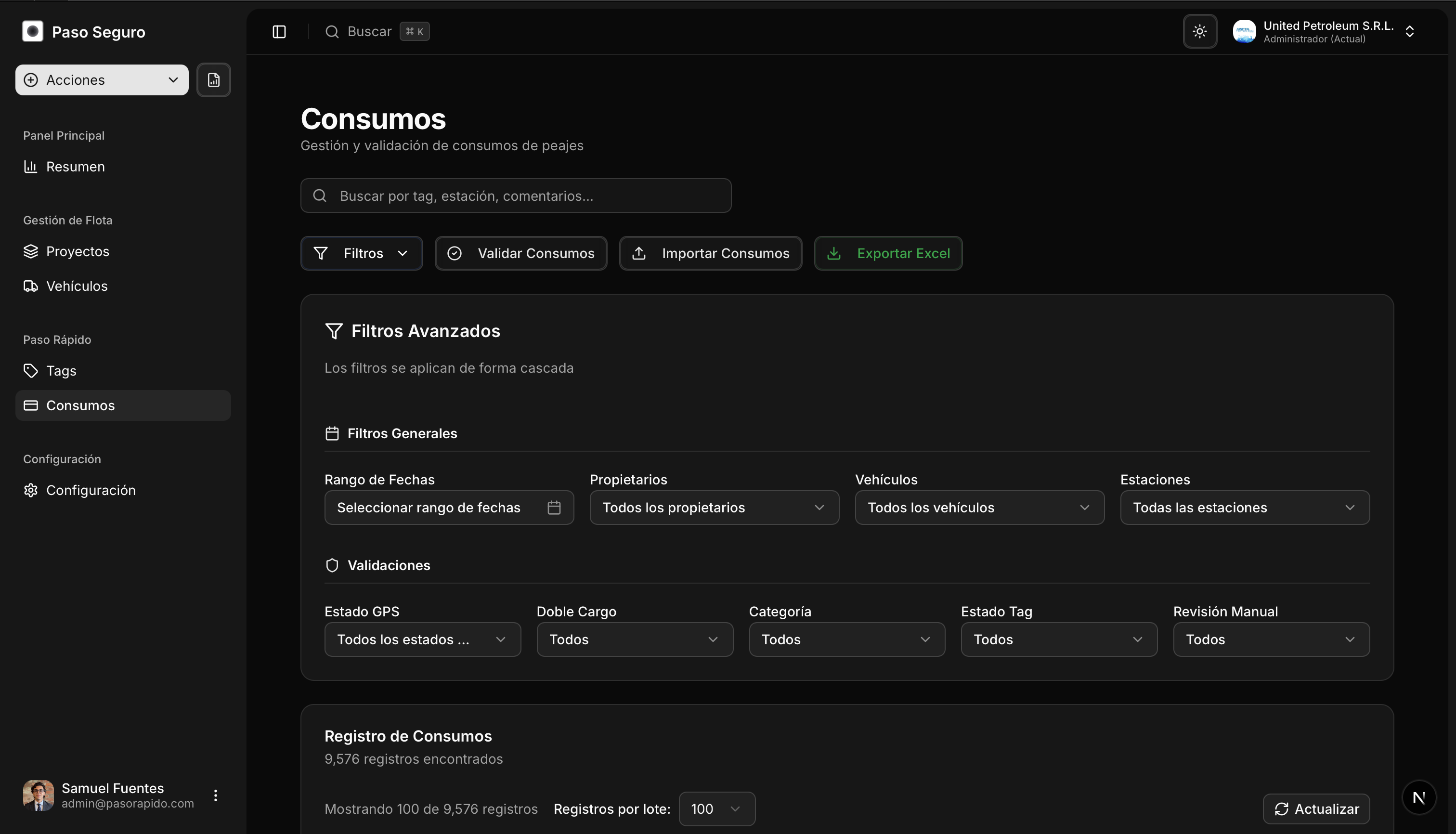The image size is (1456, 834).
Task: Click the Buscar por tag search field
Action: [x=515, y=195]
